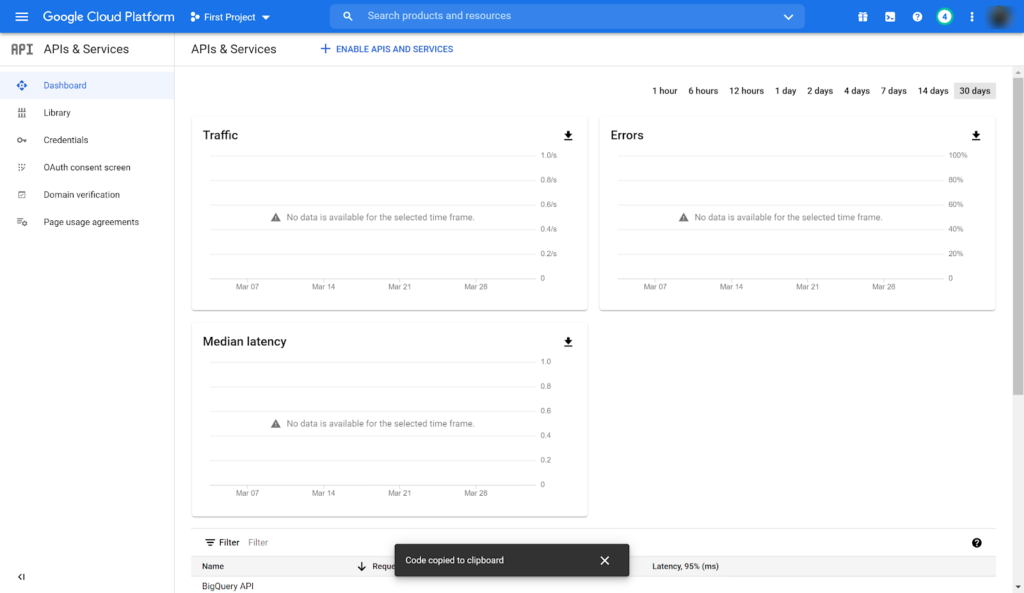Screen dimensions: 1024x593
Task: Select the 14 days time range
Action: tap(933, 91)
